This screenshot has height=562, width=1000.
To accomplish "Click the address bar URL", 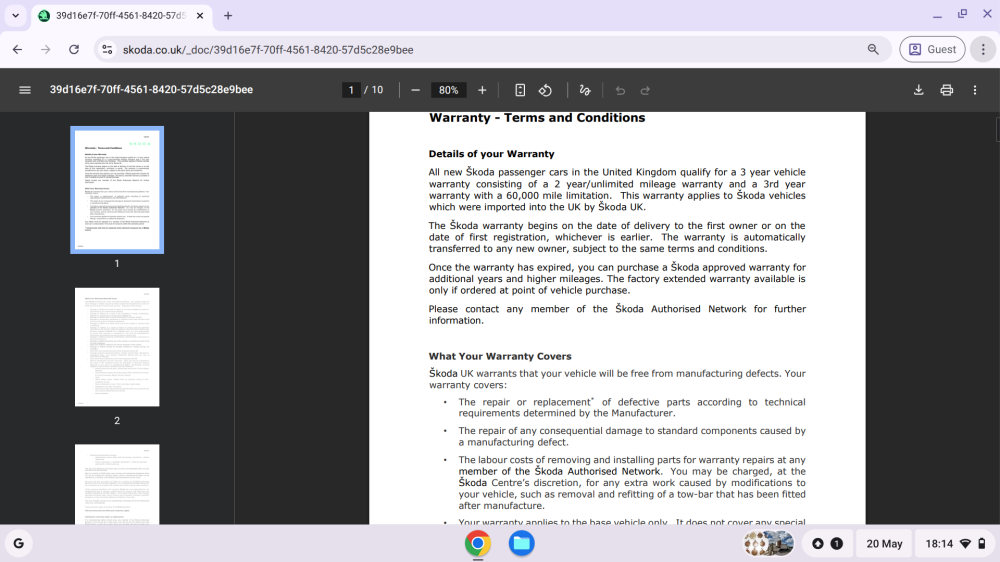I will coord(268,50).
